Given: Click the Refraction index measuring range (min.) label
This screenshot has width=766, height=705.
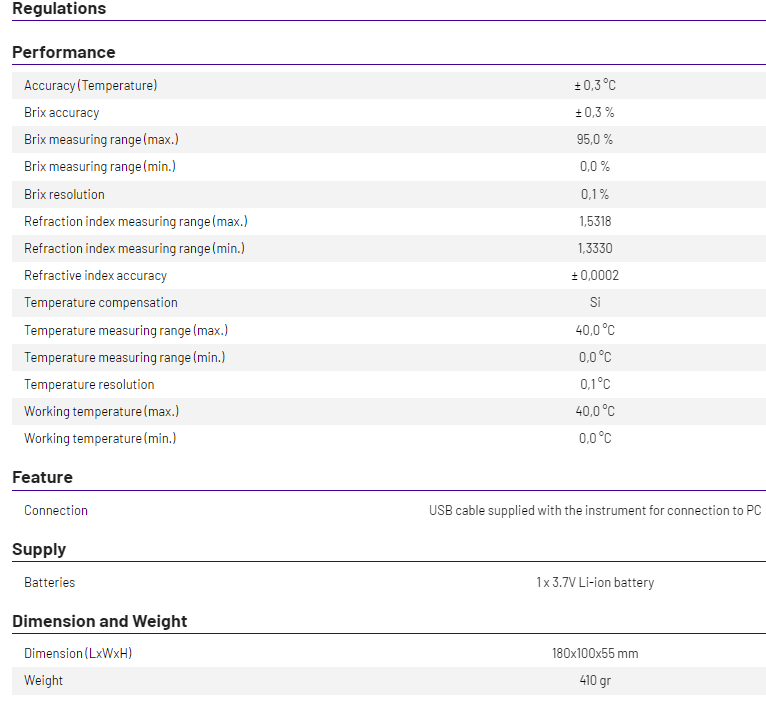Looking at the screenshot, I should point(134,249).
